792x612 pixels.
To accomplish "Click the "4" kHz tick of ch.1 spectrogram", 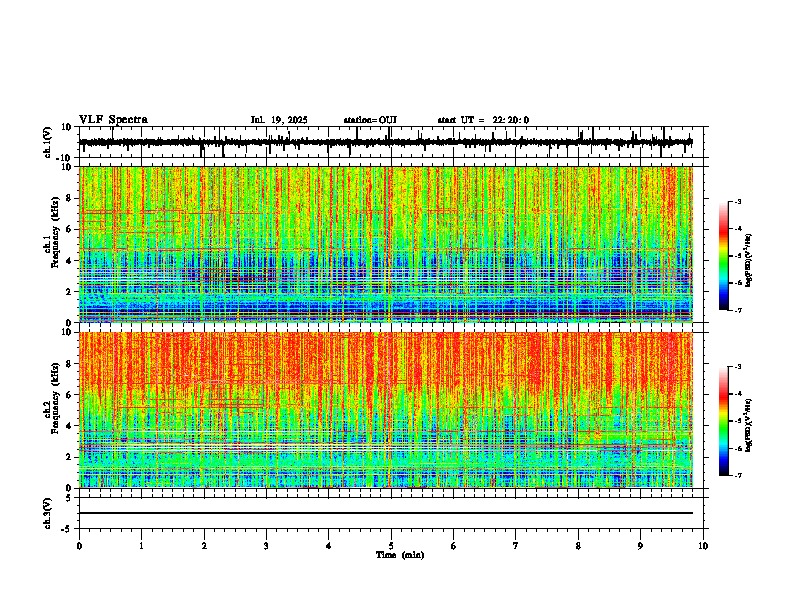I will click(x=69, y=261).
